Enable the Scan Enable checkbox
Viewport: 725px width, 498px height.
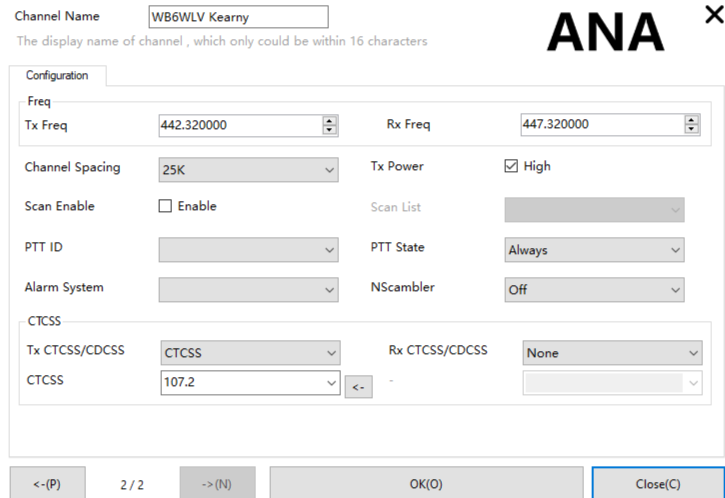pos(165,207)
